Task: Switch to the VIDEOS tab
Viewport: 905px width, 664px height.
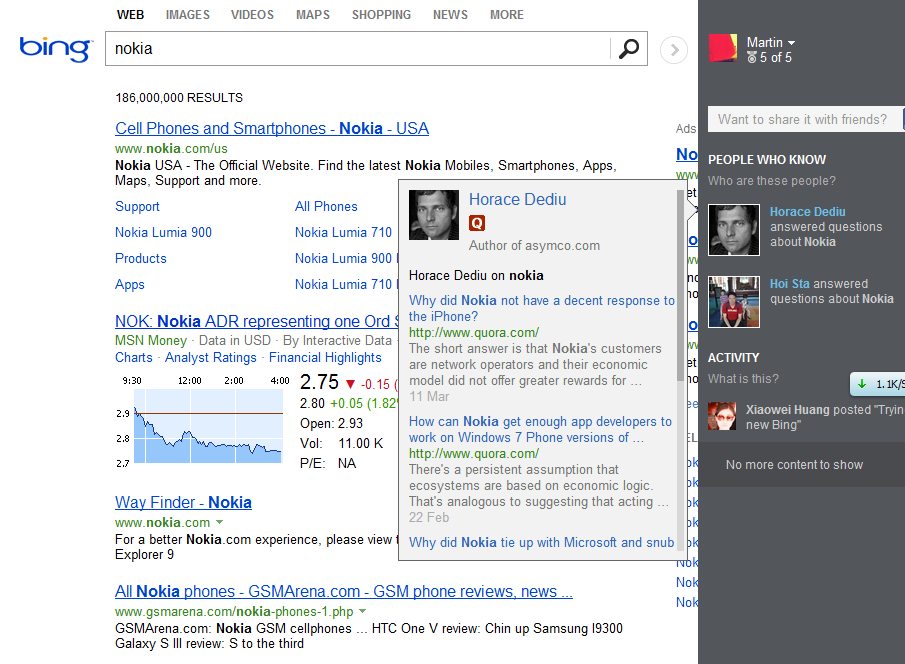Action: 252,15
